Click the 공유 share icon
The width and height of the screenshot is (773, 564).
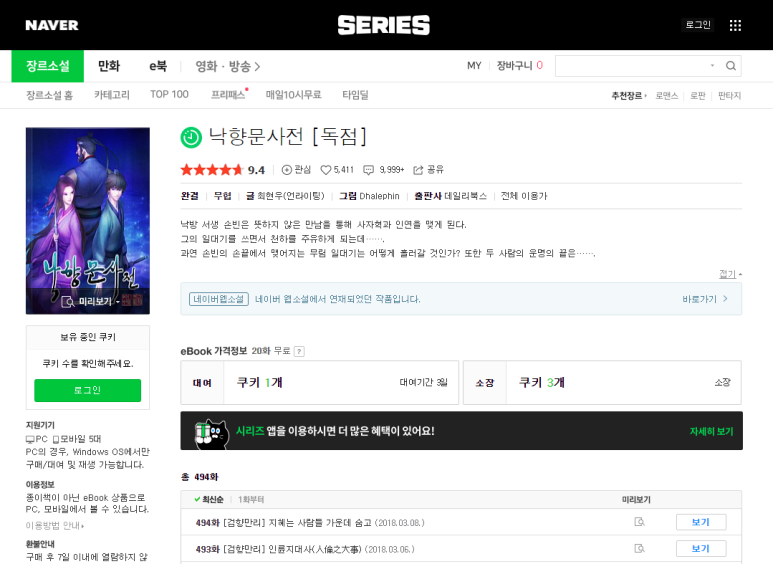(418, 170)
